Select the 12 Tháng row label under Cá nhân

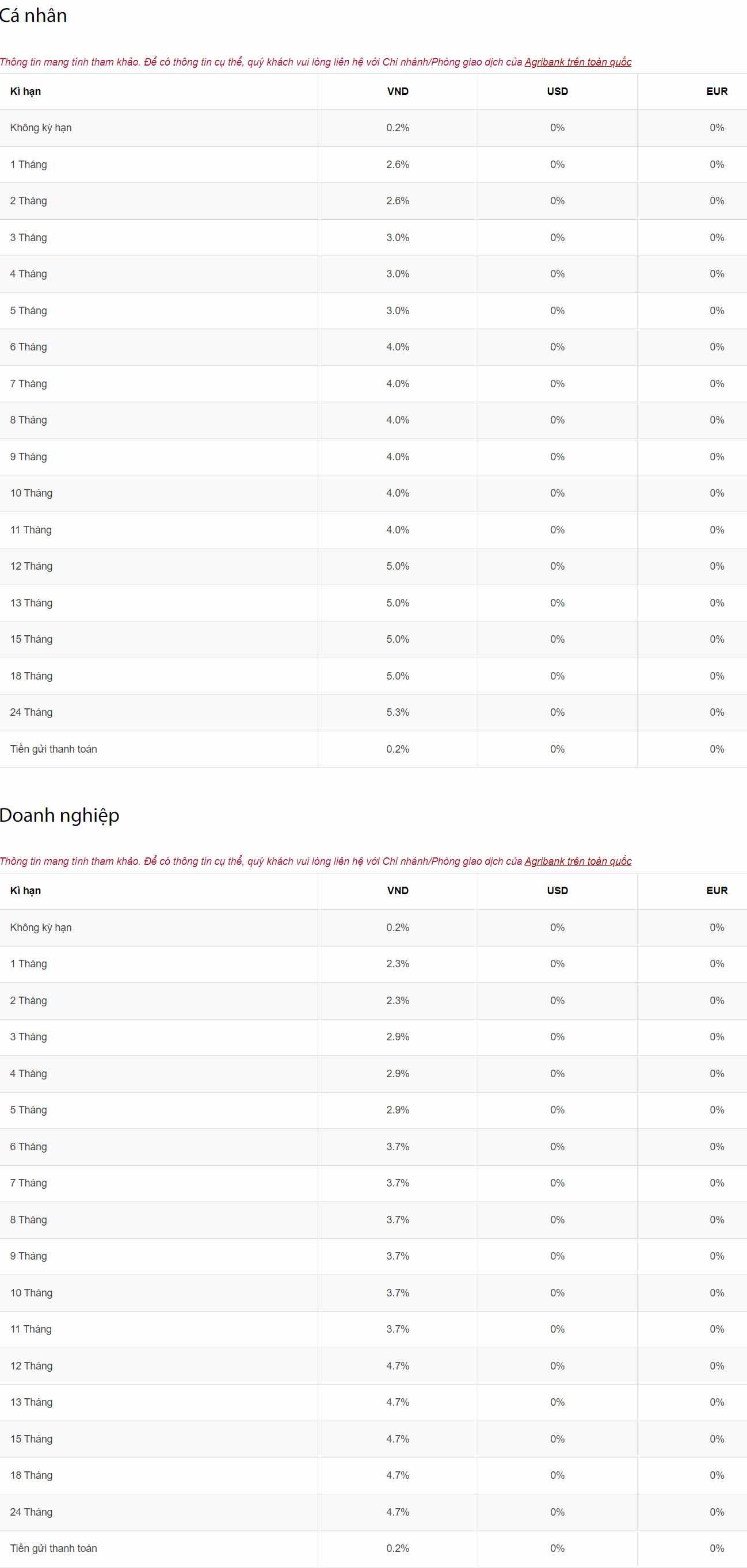(31, 566)
